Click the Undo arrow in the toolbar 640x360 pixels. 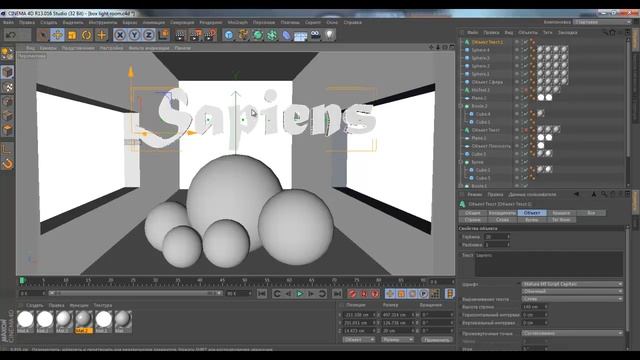(11, 35)
